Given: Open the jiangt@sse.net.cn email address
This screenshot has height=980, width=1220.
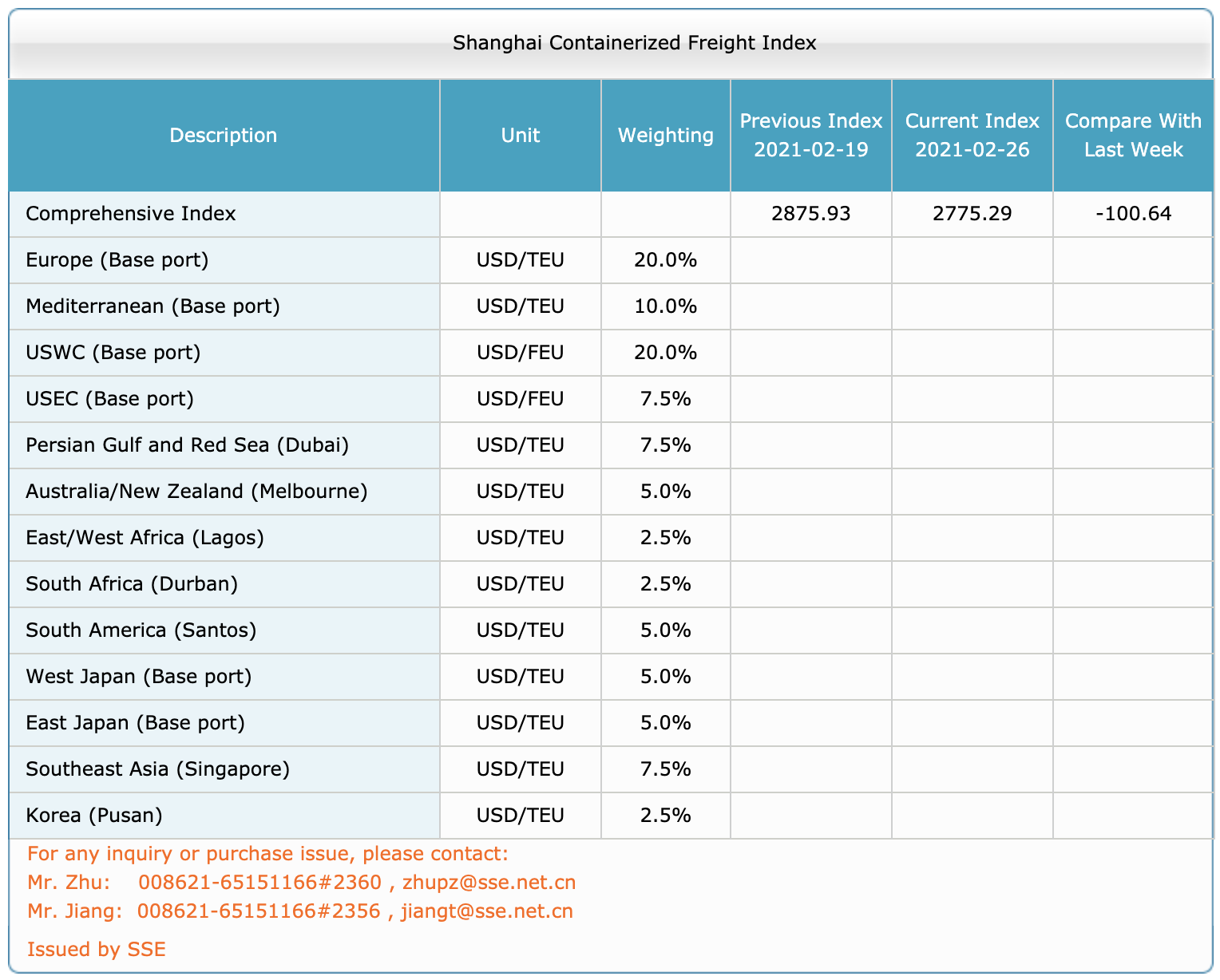Looking at the screenshot, I should [x=487, y=911].
